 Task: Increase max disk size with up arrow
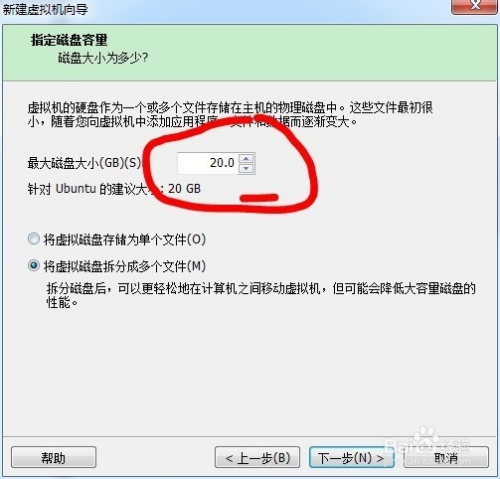pyautogui.click(x=246, y=158)
